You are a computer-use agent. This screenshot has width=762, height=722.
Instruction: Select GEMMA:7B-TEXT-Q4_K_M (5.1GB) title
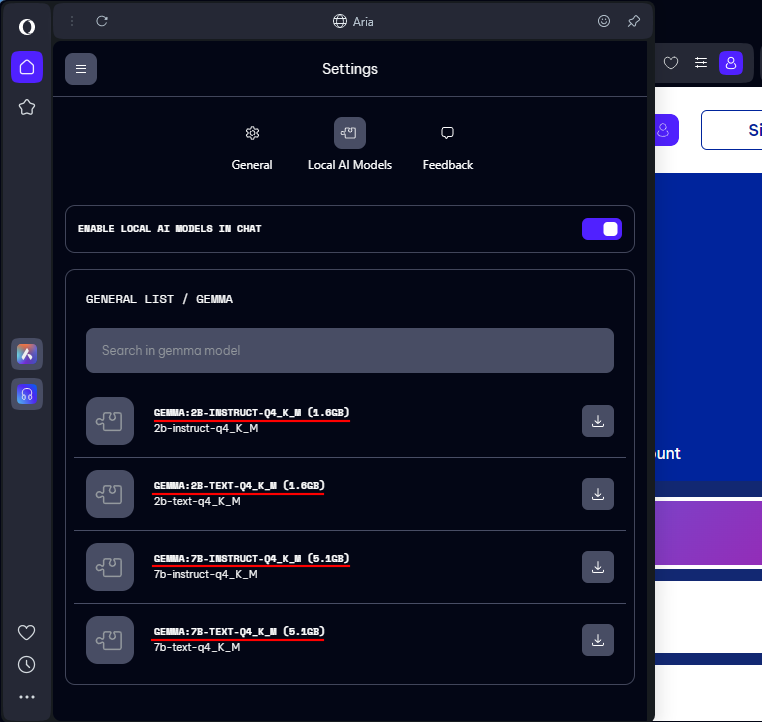point(239,632)
